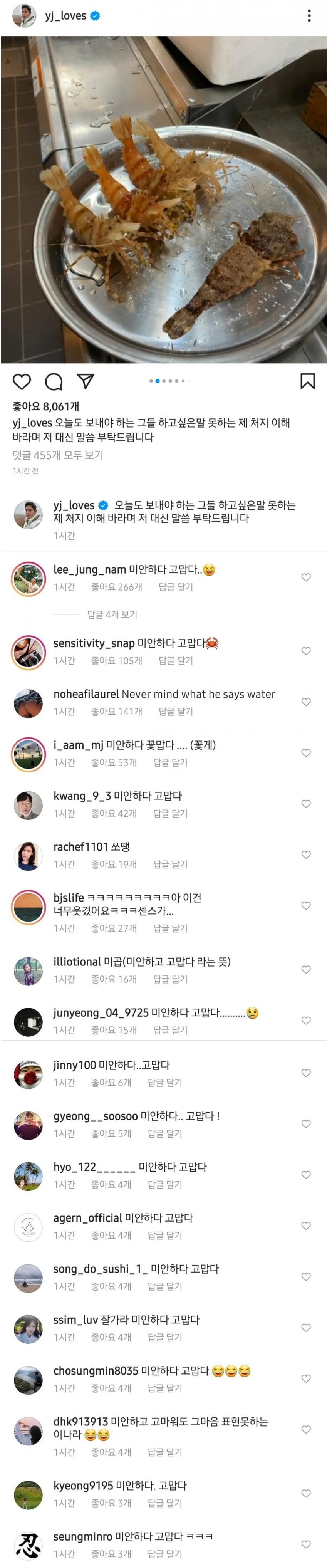Open rachef1101 username link
This screenshot has height=1568, width=327.
pos(82,847)
